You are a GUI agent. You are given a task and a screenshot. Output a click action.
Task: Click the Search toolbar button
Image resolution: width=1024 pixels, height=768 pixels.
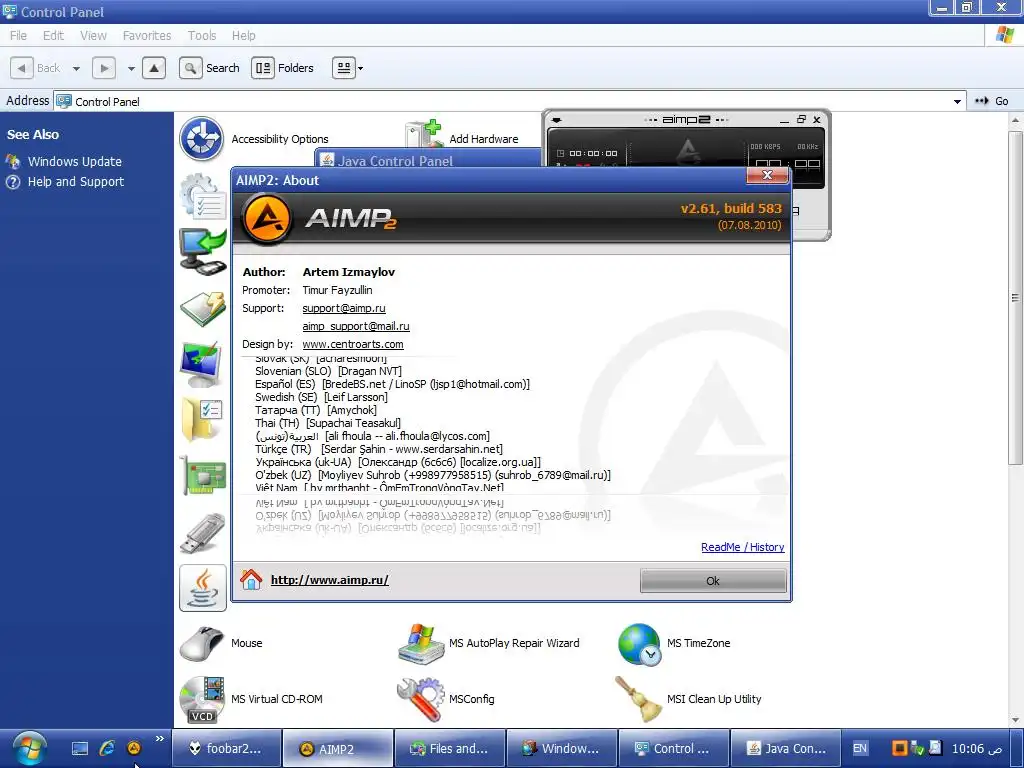point(210,68)
